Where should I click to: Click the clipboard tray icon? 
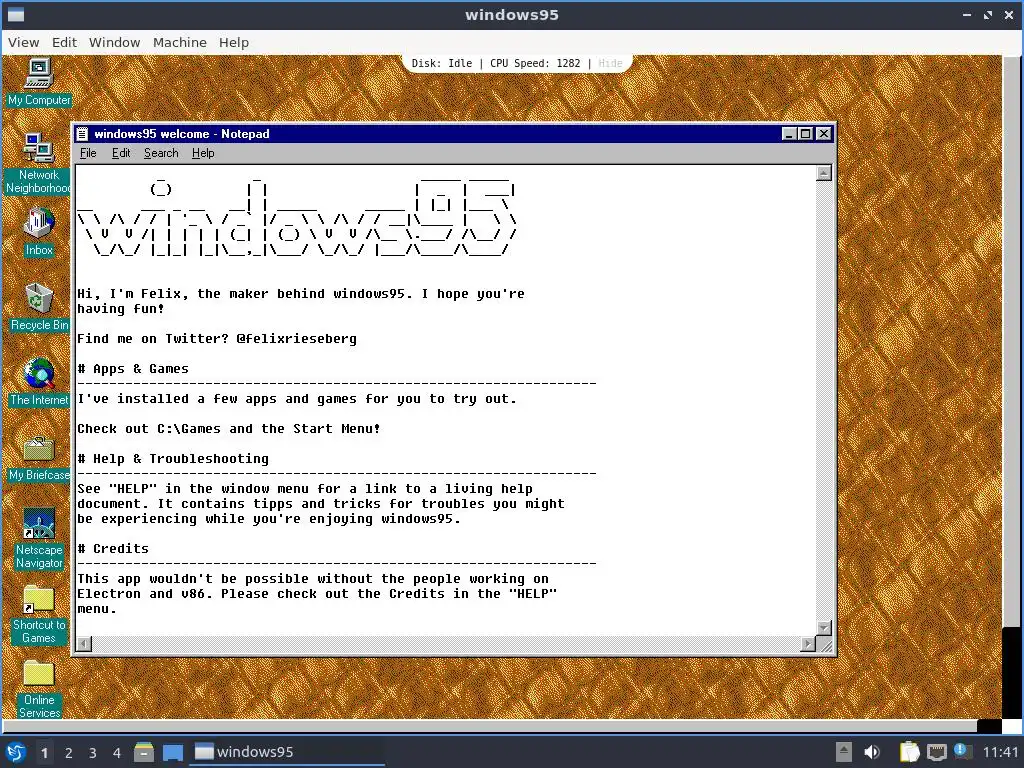click(x=909, y=752)
